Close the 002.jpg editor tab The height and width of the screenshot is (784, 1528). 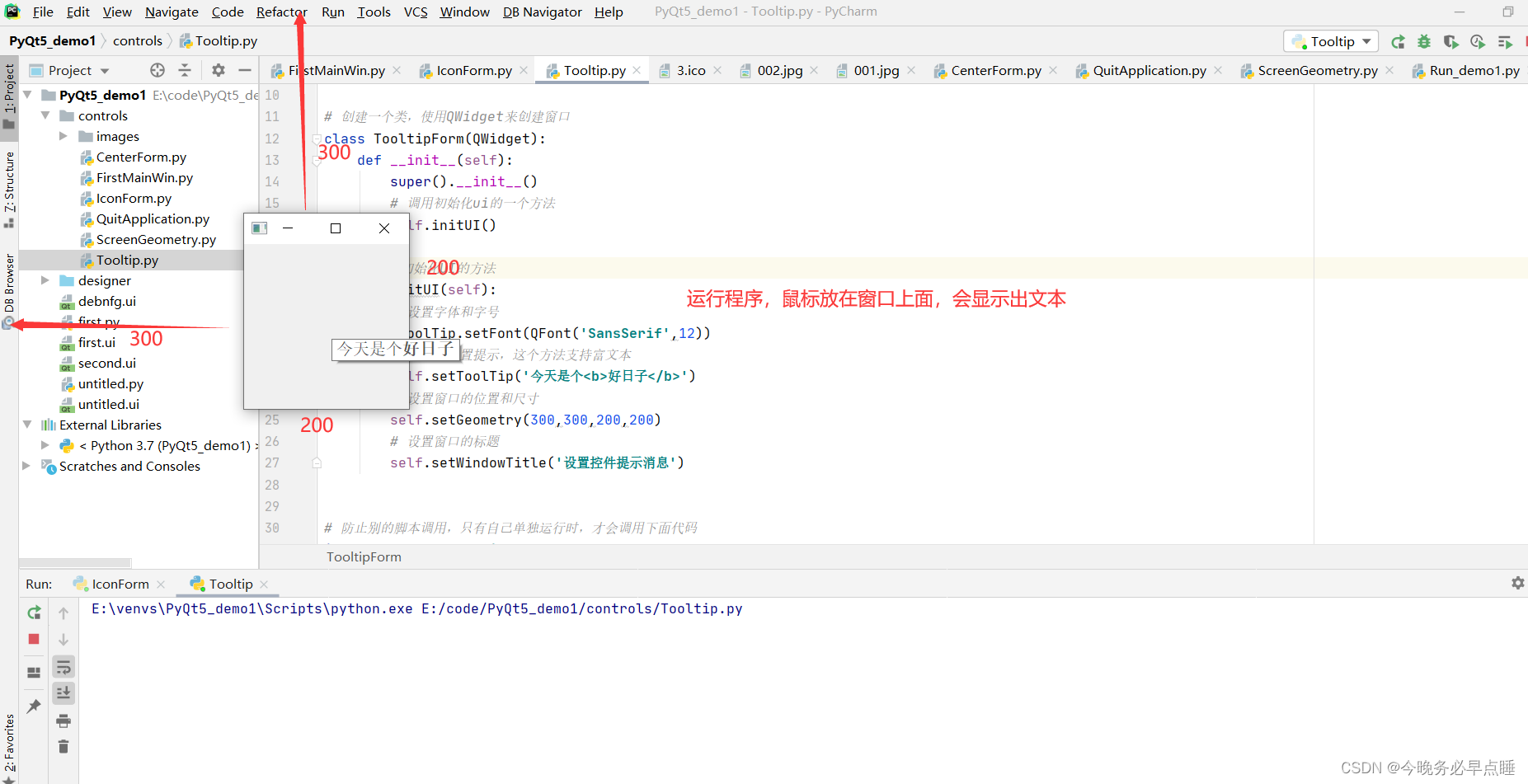click(814, 71)
